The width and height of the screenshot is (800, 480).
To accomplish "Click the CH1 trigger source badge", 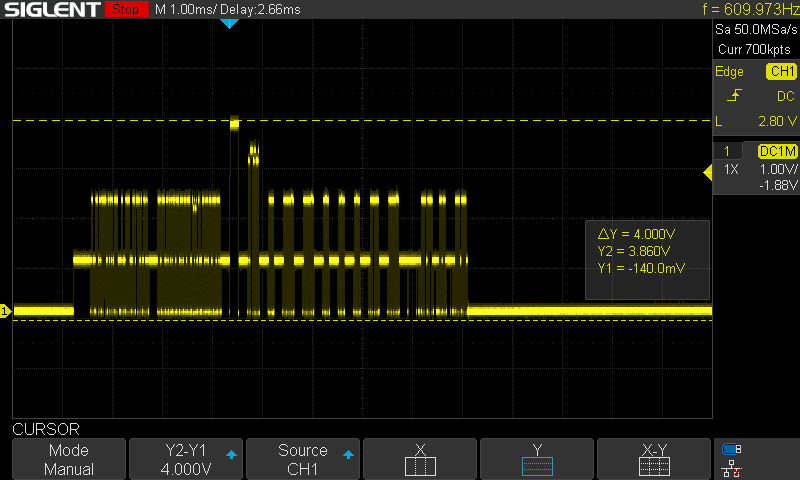I will click(782, 71).
